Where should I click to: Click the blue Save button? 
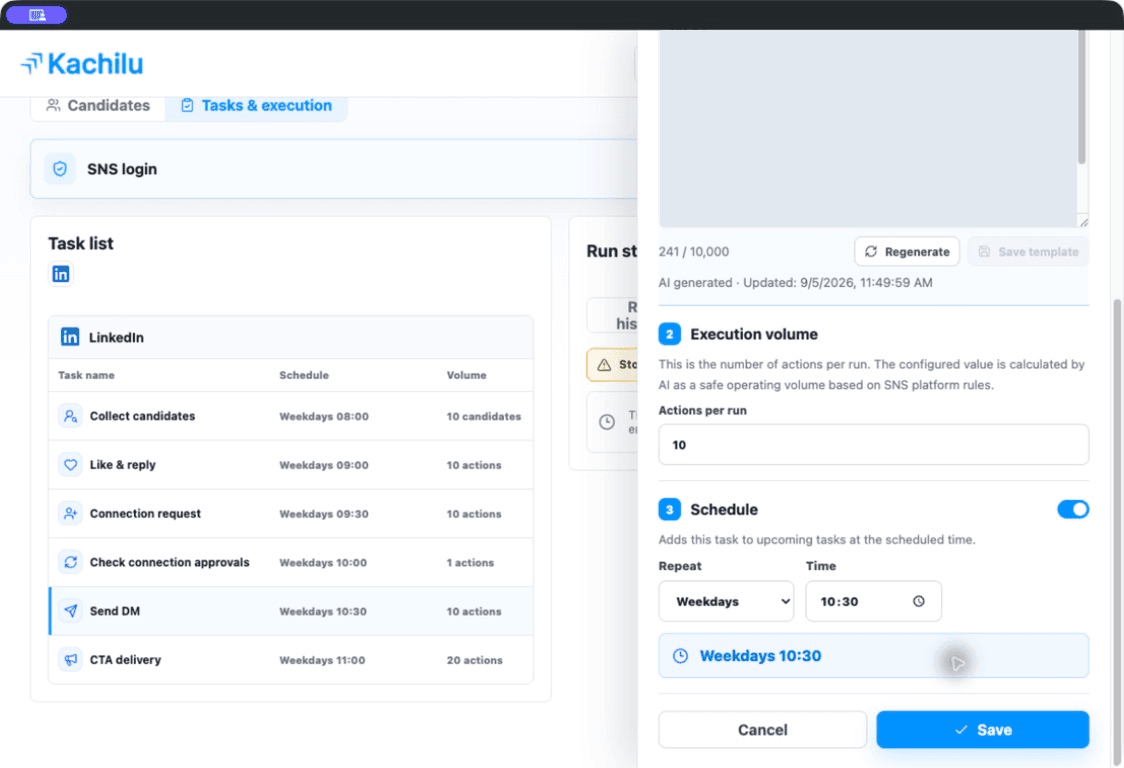coord(982,729)
